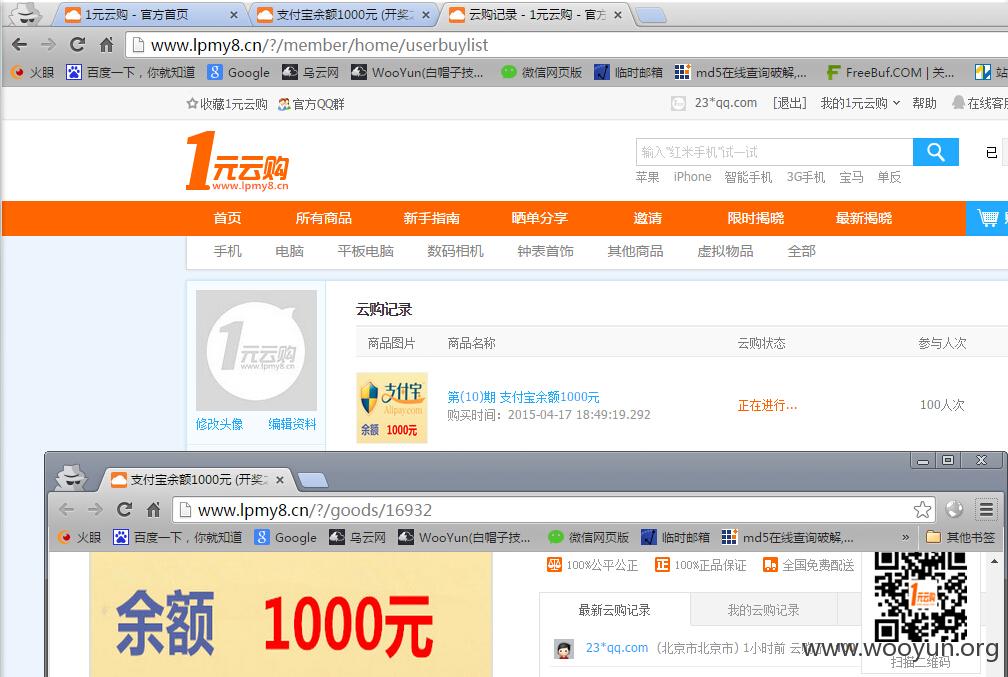The height and width of the screenshot is (677, 1008).
Task: Click the 支付宝 余额1000元 product thumbnail
Action: tap(392, 408)
